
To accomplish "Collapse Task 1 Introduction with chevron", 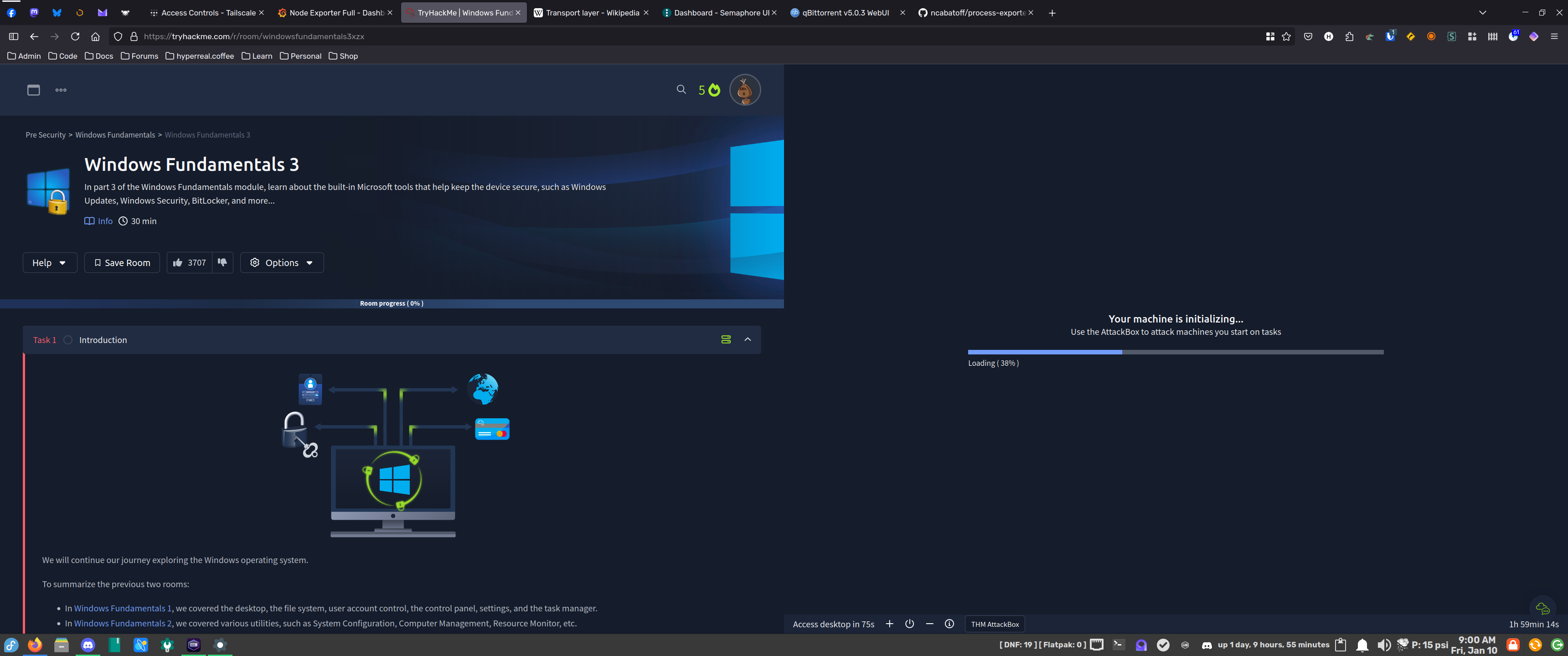I will click(748, 339).
